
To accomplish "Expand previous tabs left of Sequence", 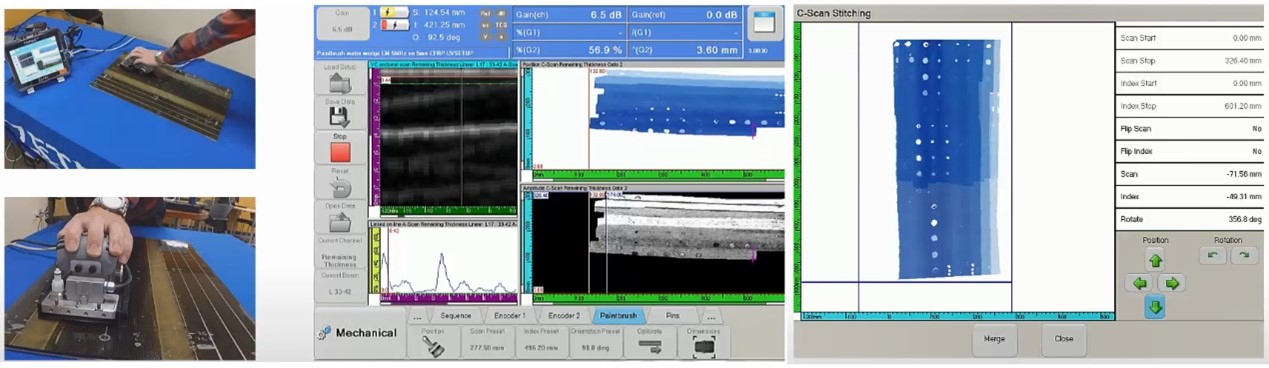I will coord(419,315).
